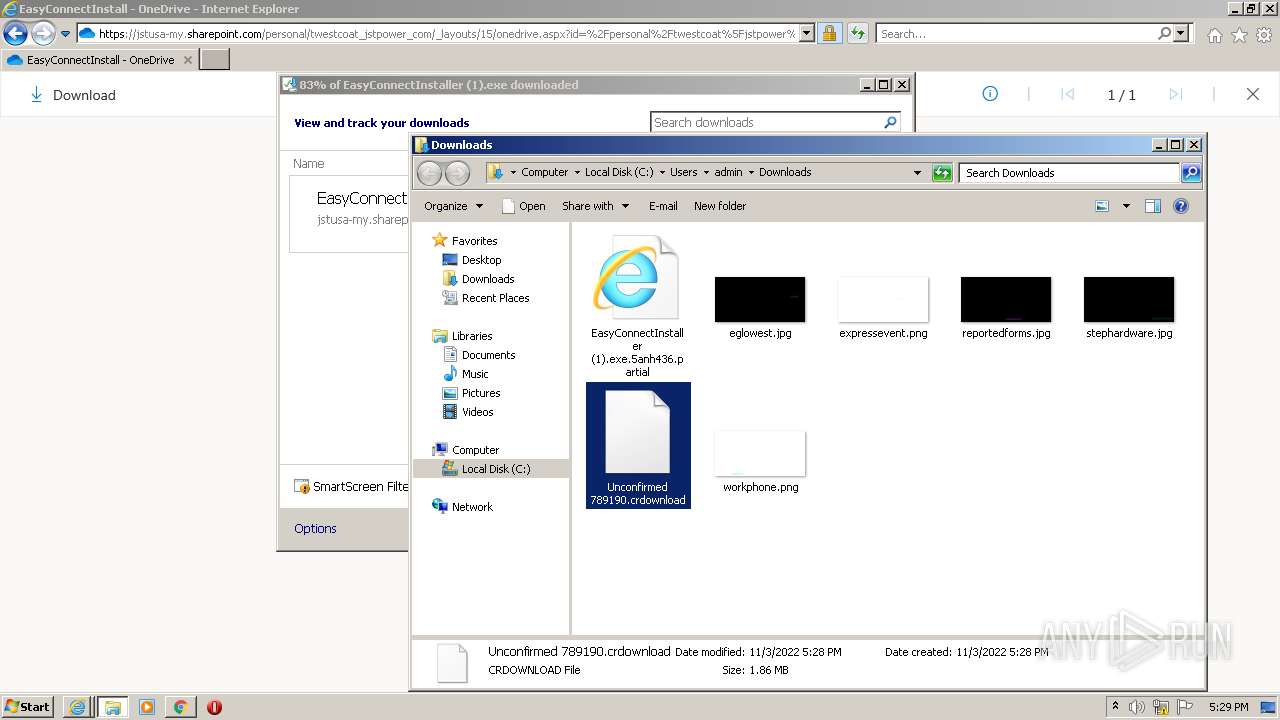This screenshot has width=1280, height=720.
Task: Click the Users breadcrumb segment
Action: [684, 172]
